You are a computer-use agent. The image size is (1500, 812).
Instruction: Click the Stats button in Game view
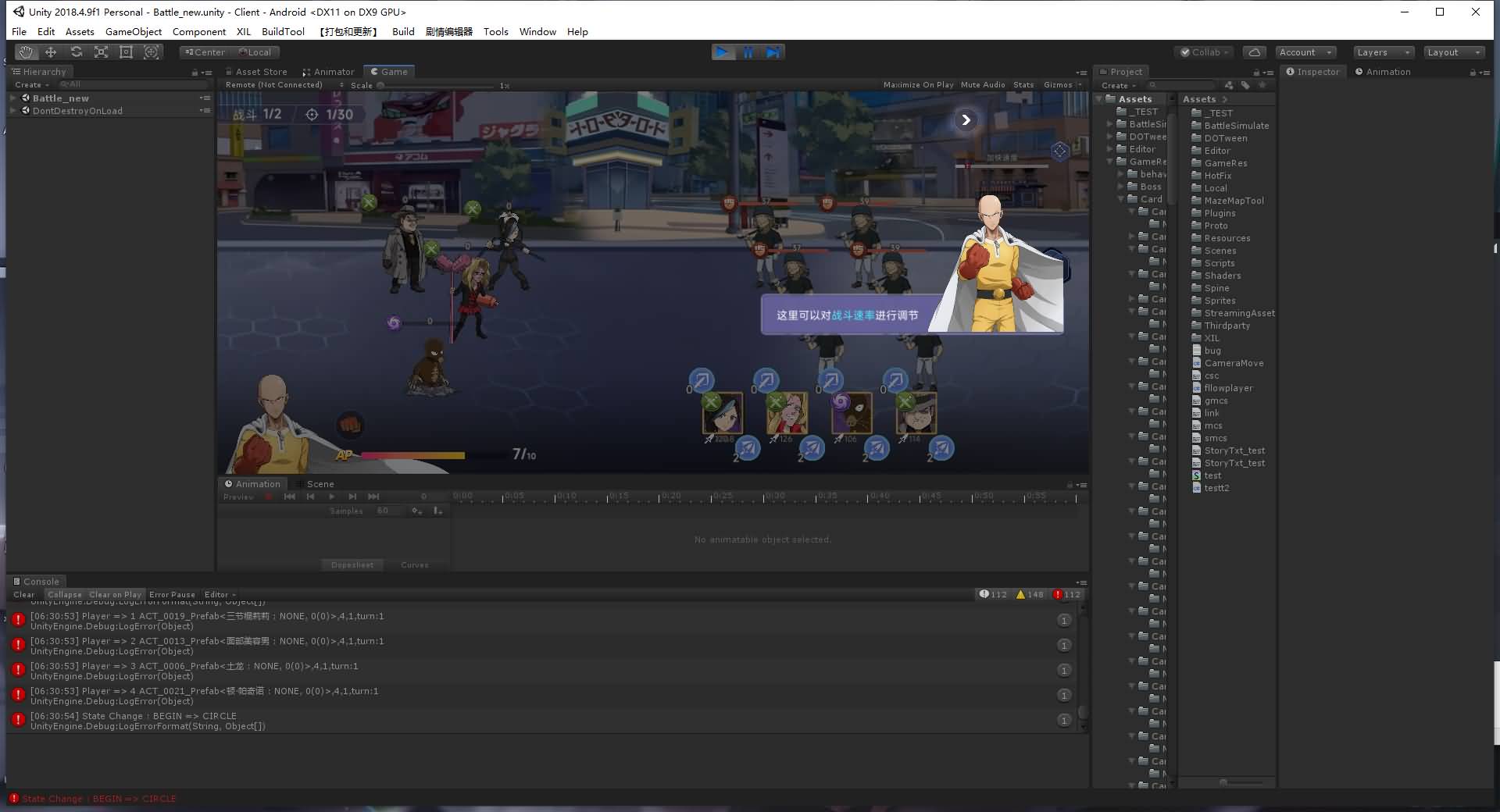coord(1023,85)
